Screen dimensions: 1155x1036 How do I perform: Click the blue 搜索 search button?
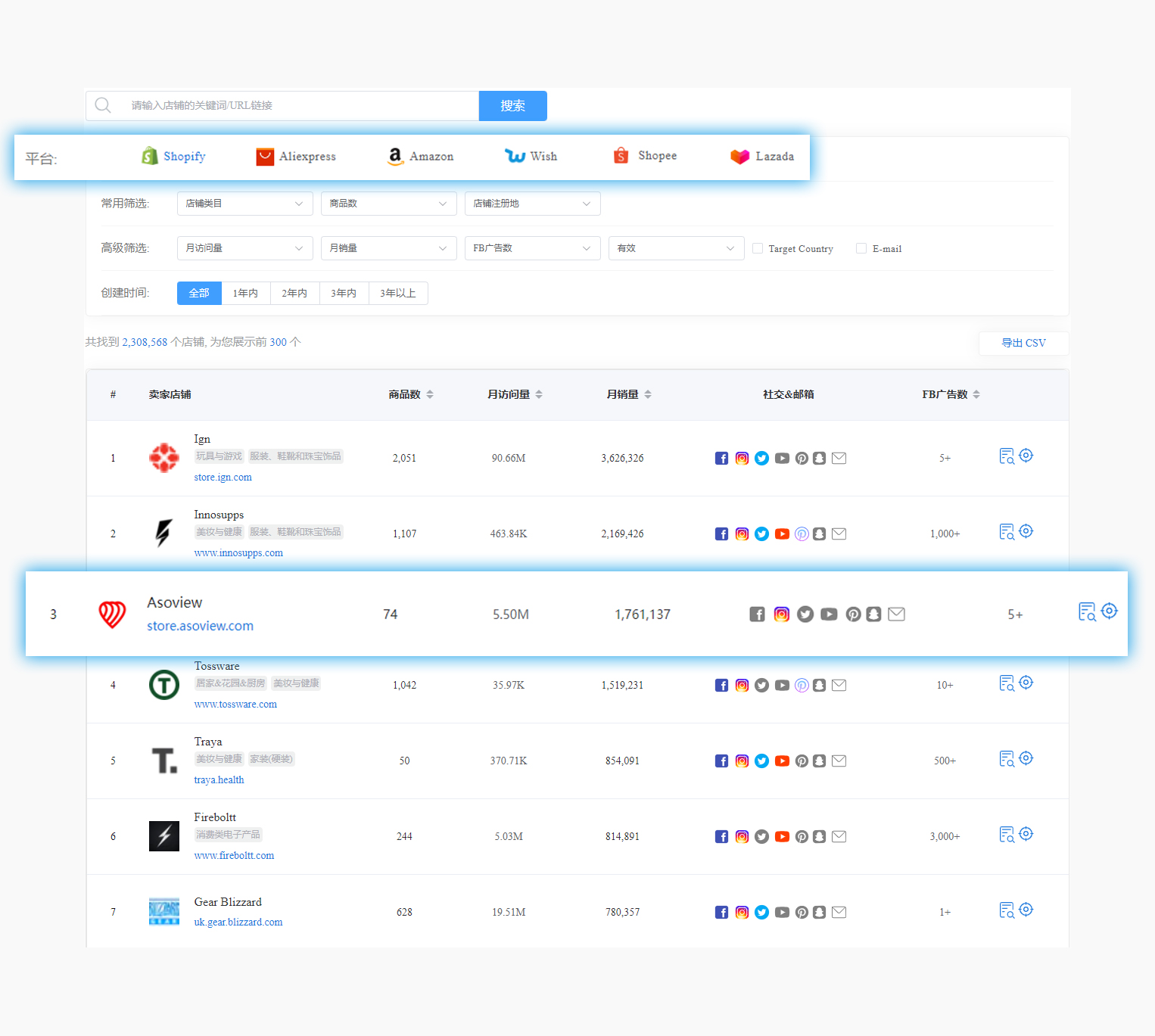tap(512, 106)
